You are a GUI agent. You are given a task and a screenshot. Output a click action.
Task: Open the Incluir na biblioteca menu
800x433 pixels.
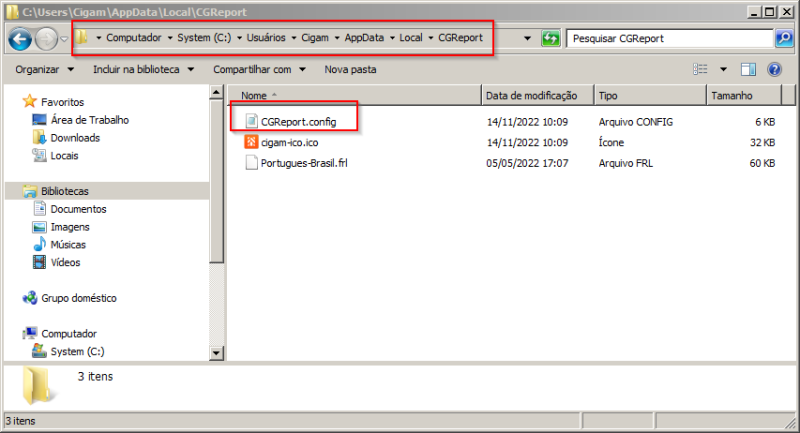(143, 69)
